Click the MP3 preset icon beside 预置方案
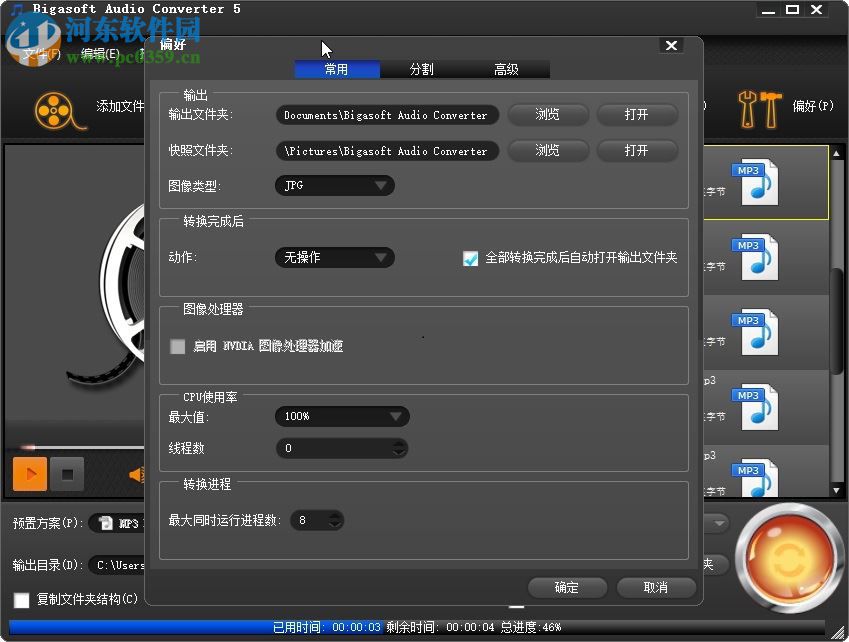 pyautogui.click(x=105, y=522)
